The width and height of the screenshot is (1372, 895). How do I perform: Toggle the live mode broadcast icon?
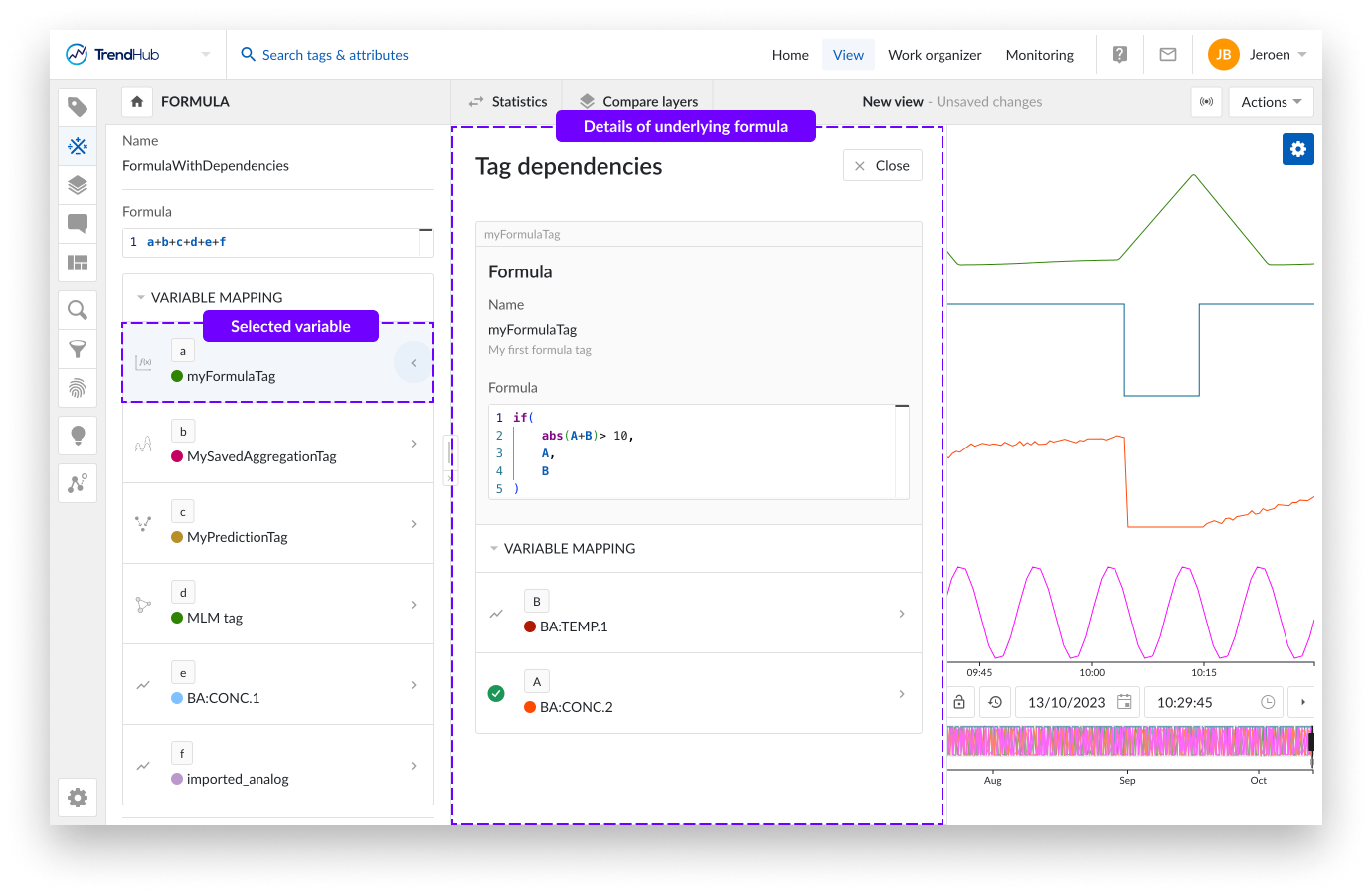1206,102
